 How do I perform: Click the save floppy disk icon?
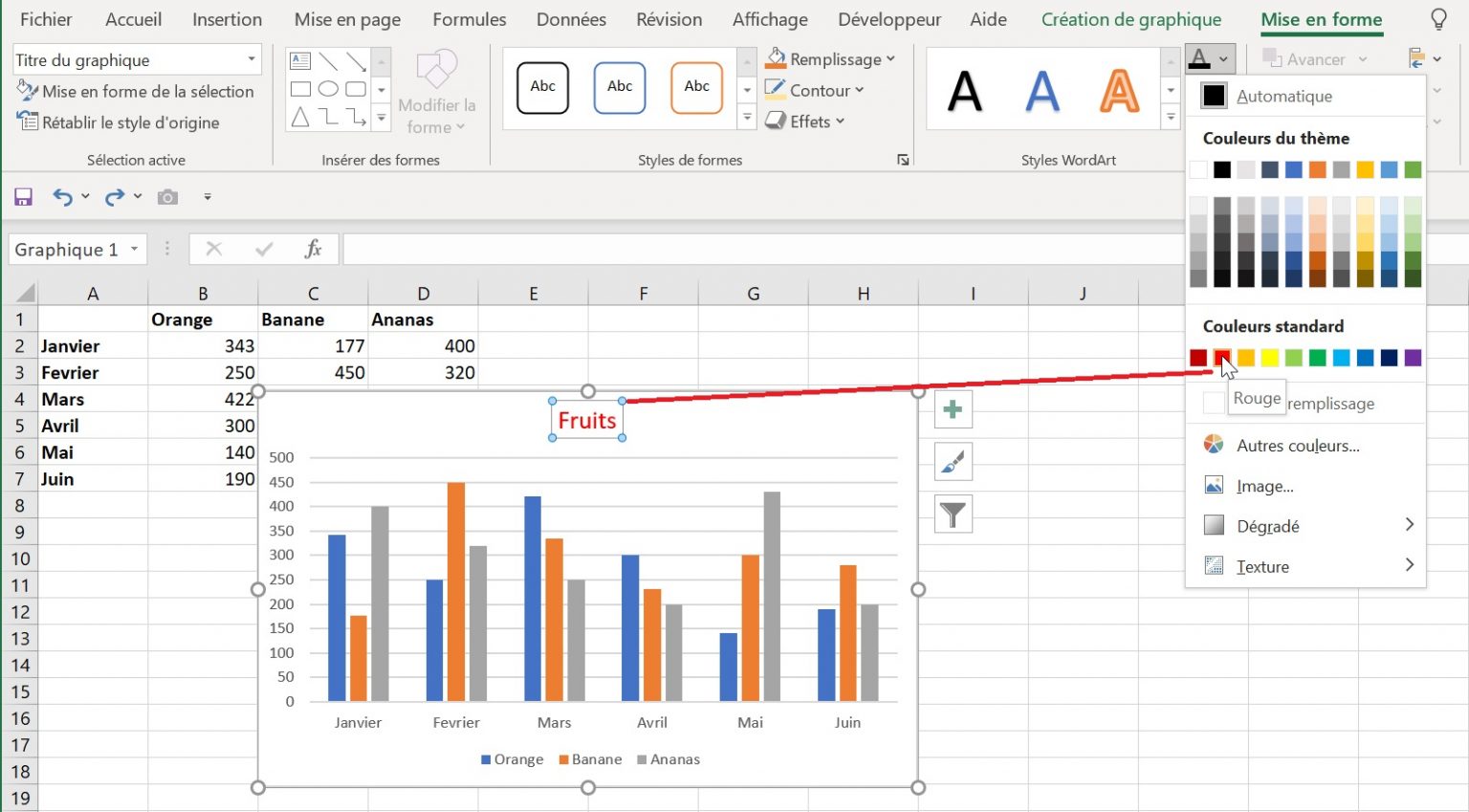click(23, 197)
